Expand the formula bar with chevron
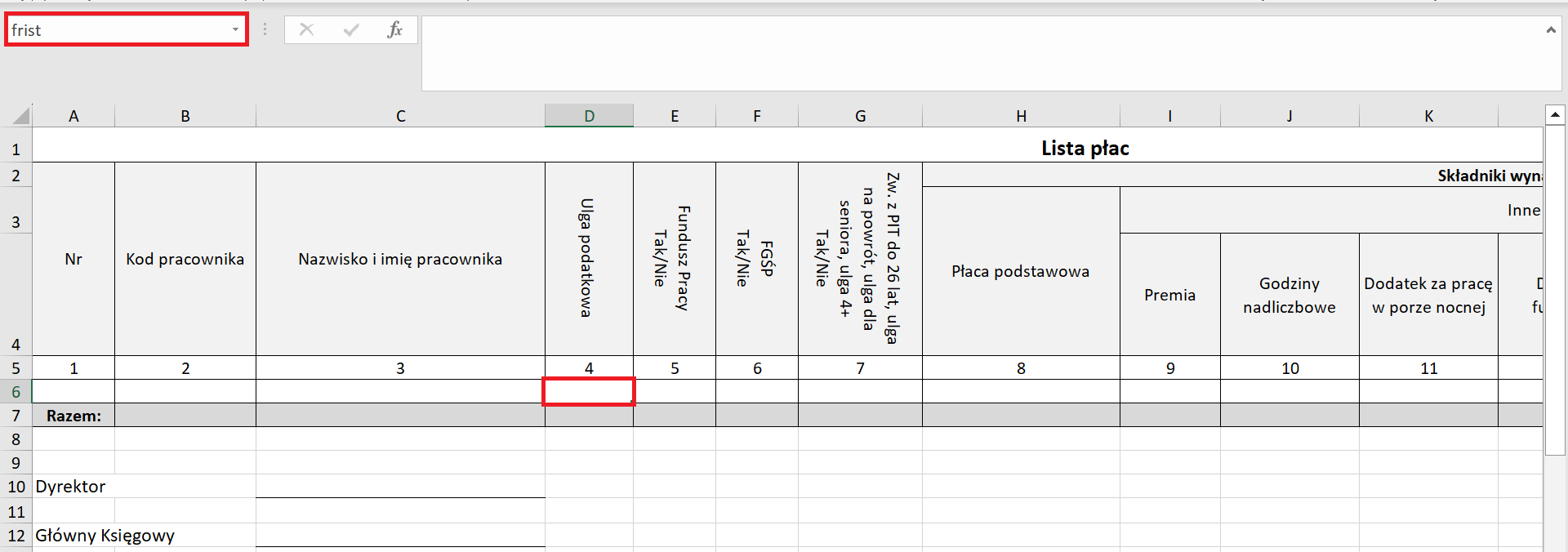1568x552 pixels. (x=1550, y=30)
